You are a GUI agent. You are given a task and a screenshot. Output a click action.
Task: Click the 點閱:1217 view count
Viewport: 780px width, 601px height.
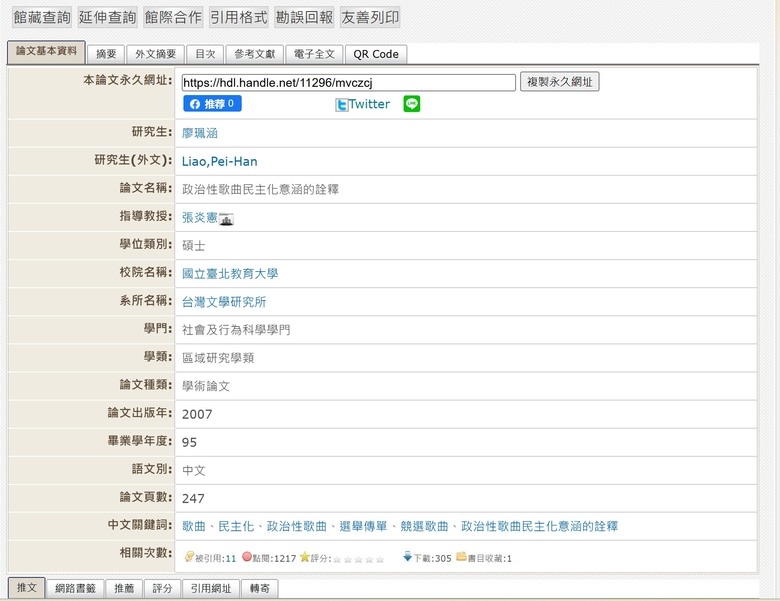point(274,559)
